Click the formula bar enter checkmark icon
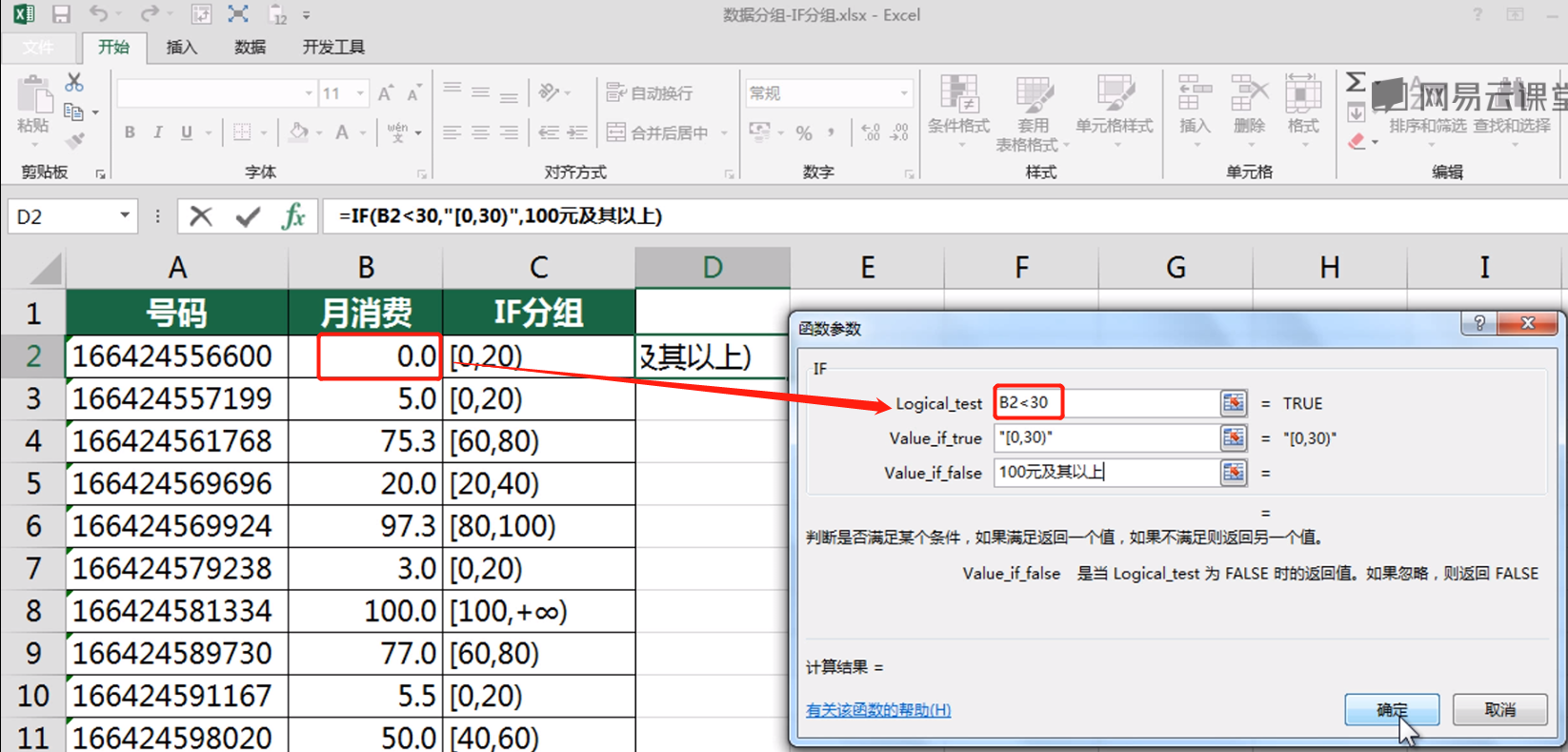 (248, 217)
